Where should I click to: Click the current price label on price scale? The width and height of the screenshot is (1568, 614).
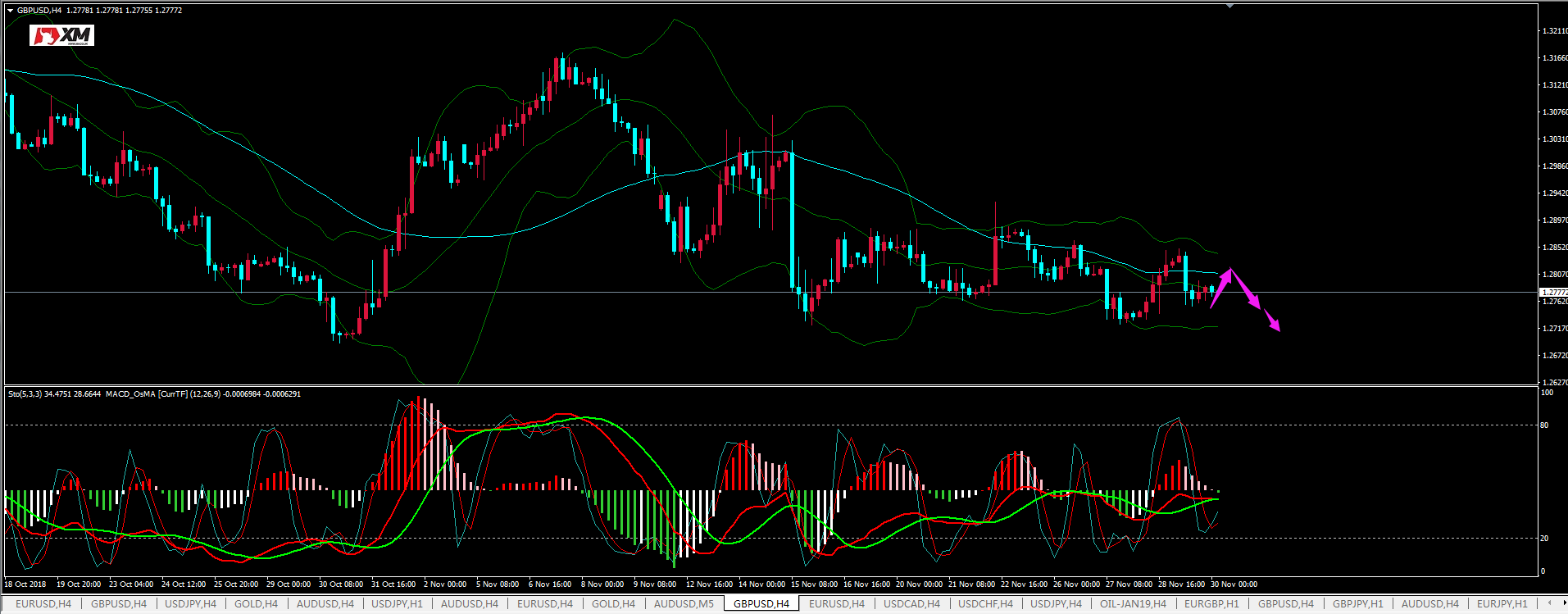click(1553, 293)
